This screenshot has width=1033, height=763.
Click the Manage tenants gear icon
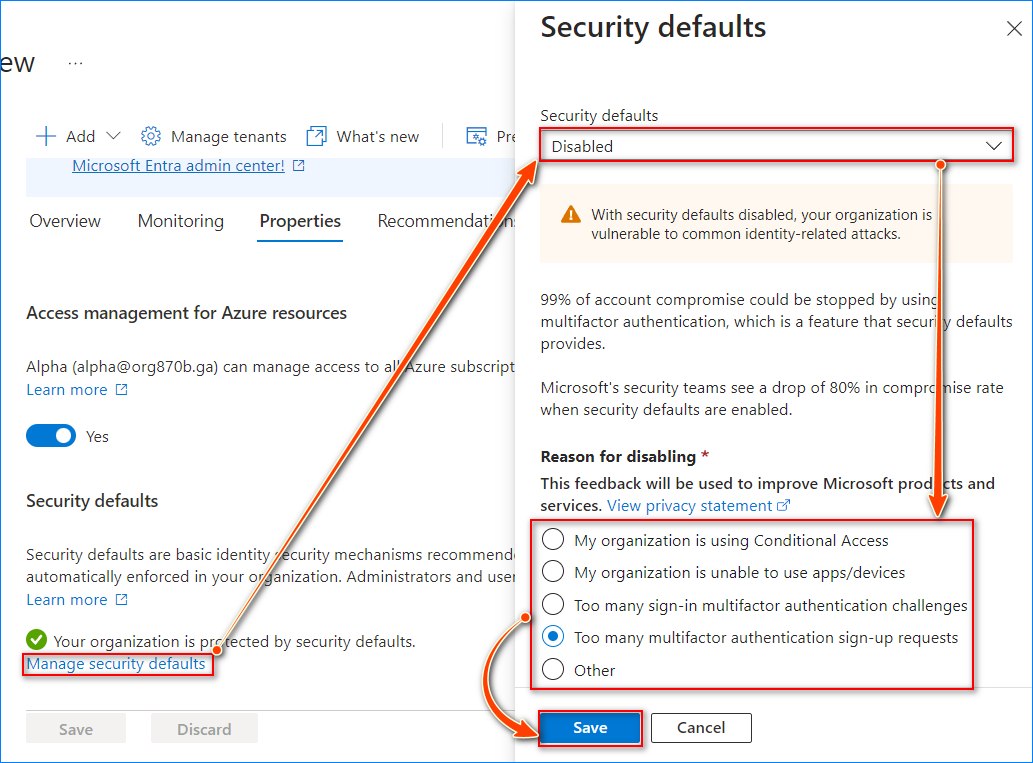click(x=151, y=136)
